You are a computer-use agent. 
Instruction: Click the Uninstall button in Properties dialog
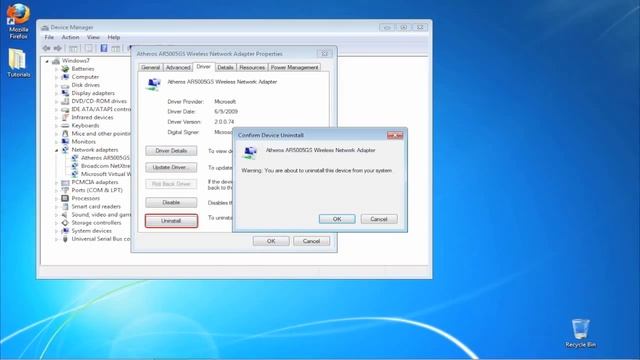(171, 221)
